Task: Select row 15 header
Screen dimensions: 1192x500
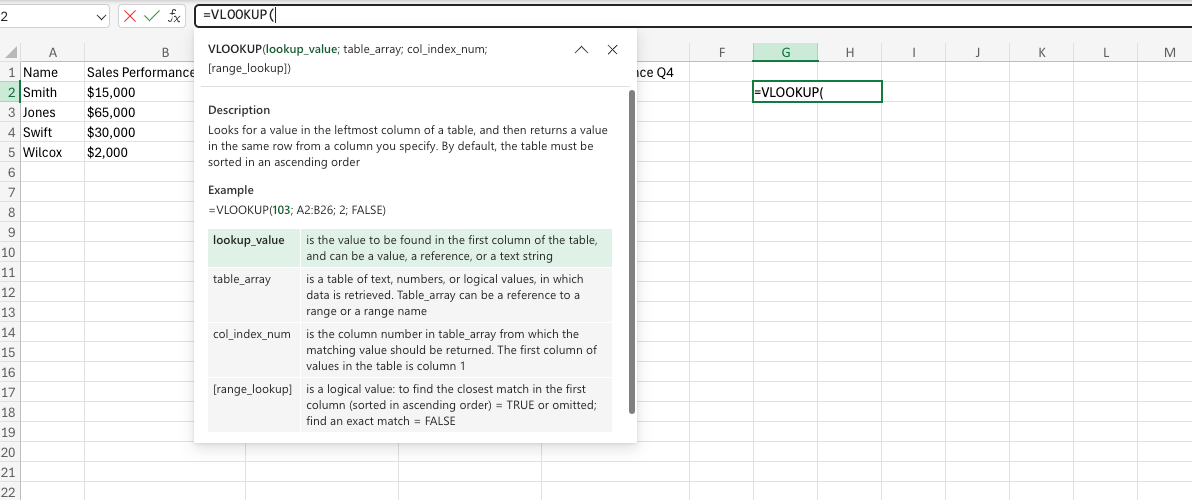Action: coord(11,353)
